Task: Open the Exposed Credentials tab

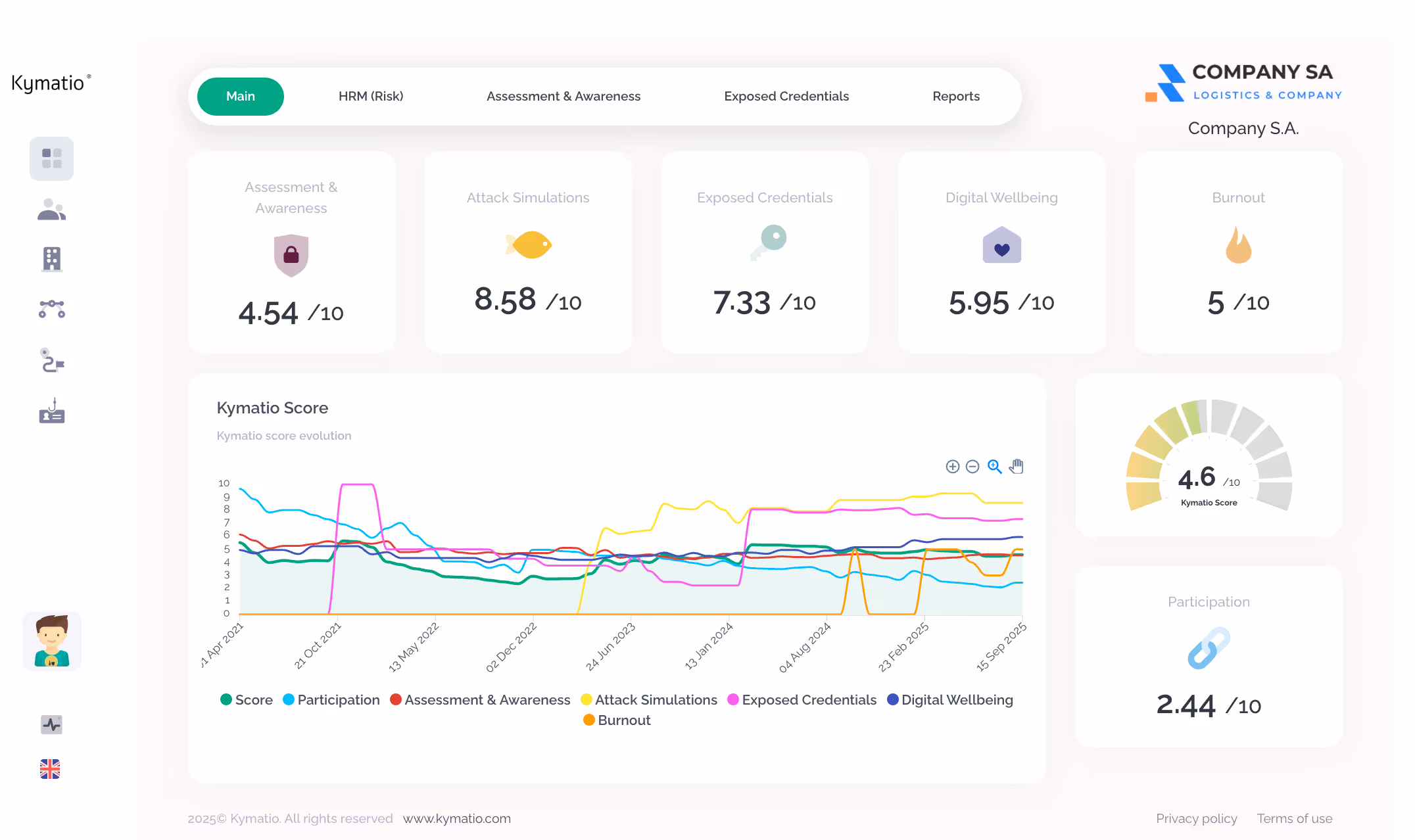Action: click(x=786, y=96)
